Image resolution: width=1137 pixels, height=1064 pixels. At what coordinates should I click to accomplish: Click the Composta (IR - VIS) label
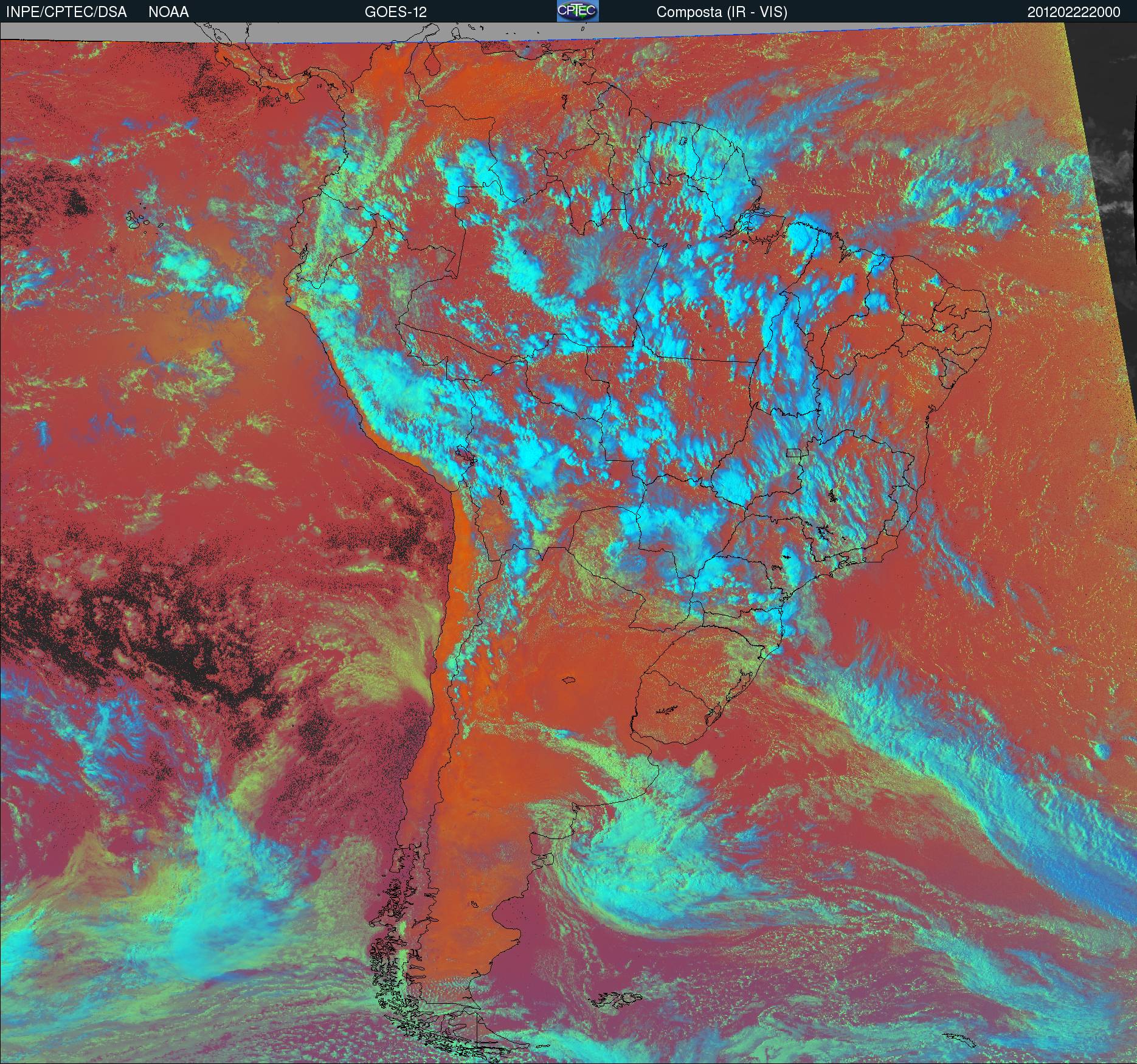(722, 12)
